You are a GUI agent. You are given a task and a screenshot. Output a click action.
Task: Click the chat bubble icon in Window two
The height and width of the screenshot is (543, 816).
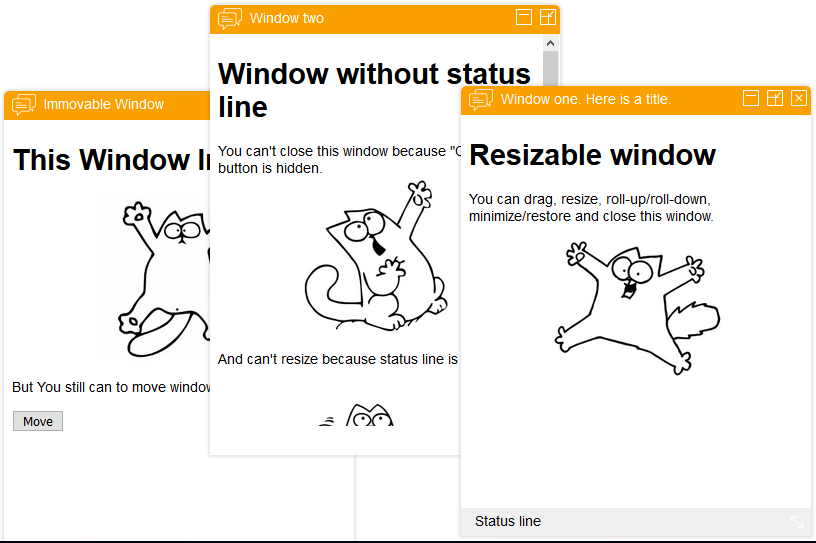pos(230,18)
